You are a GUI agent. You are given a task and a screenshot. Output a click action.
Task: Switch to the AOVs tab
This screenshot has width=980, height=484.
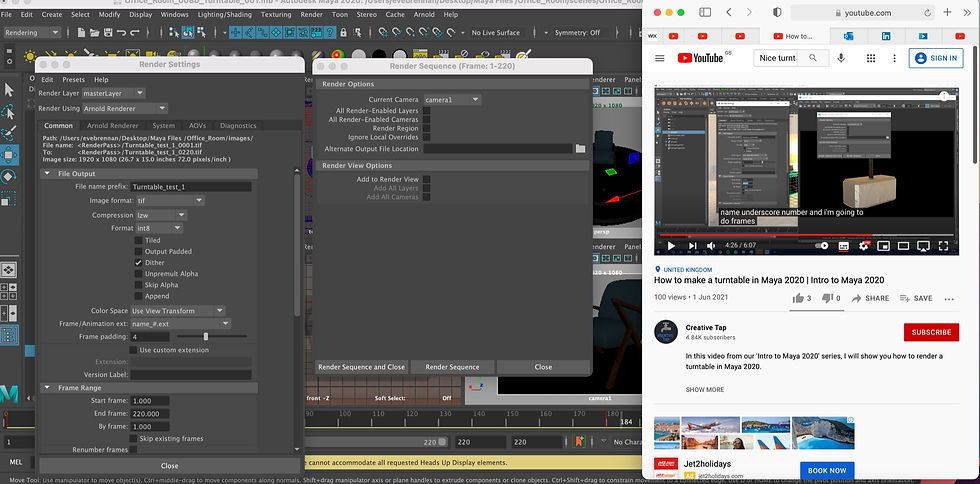pyautogui.click(x=198, y=126)
